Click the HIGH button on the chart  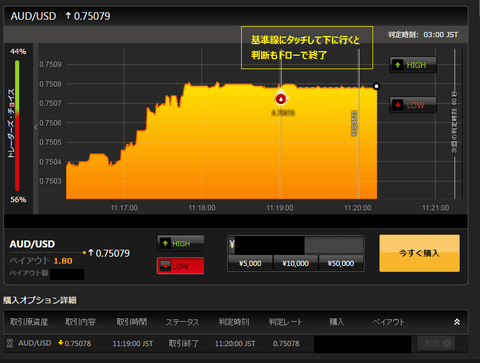tap(413, 65)
